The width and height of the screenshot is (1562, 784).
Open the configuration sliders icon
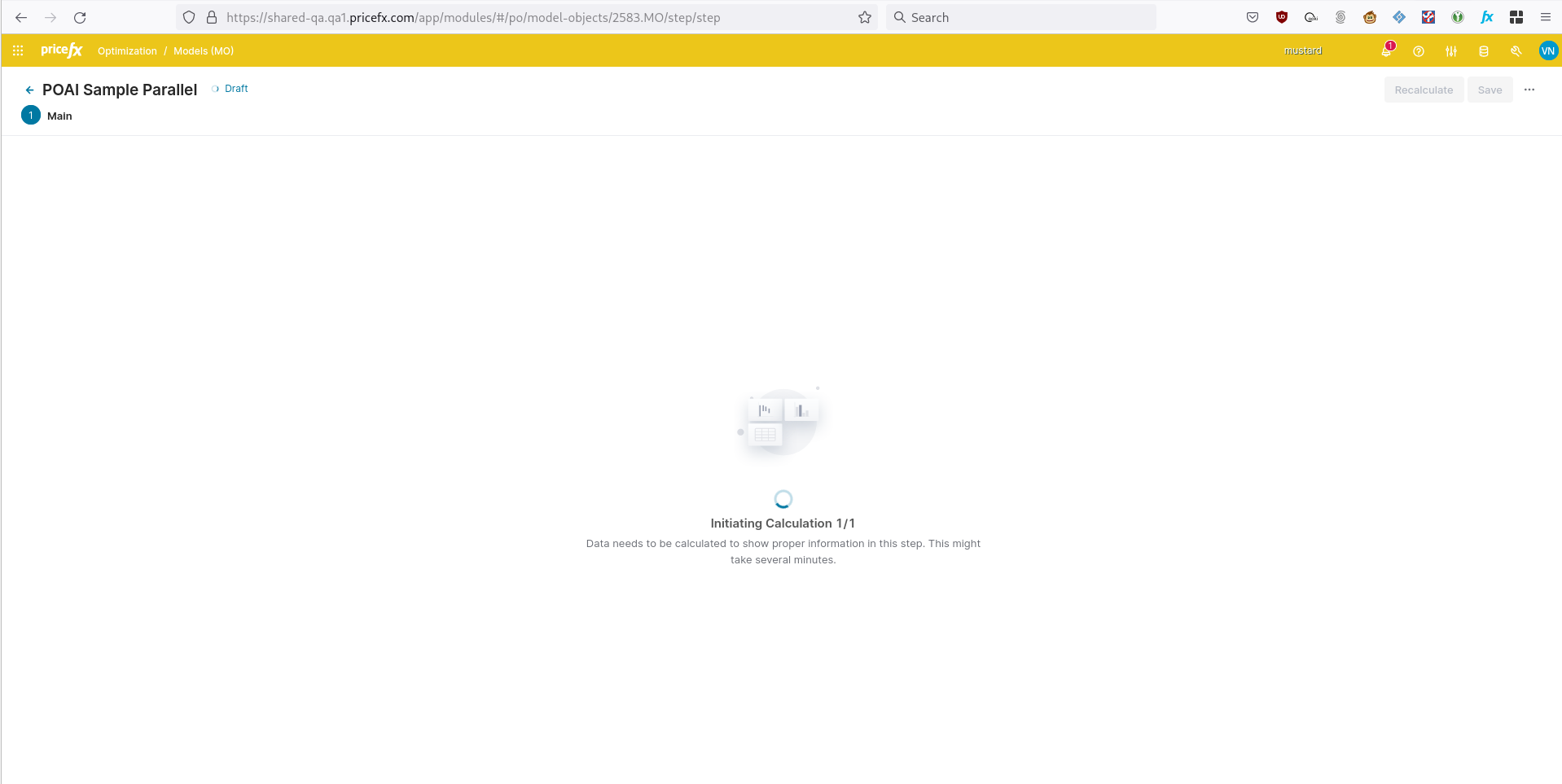1451,51
